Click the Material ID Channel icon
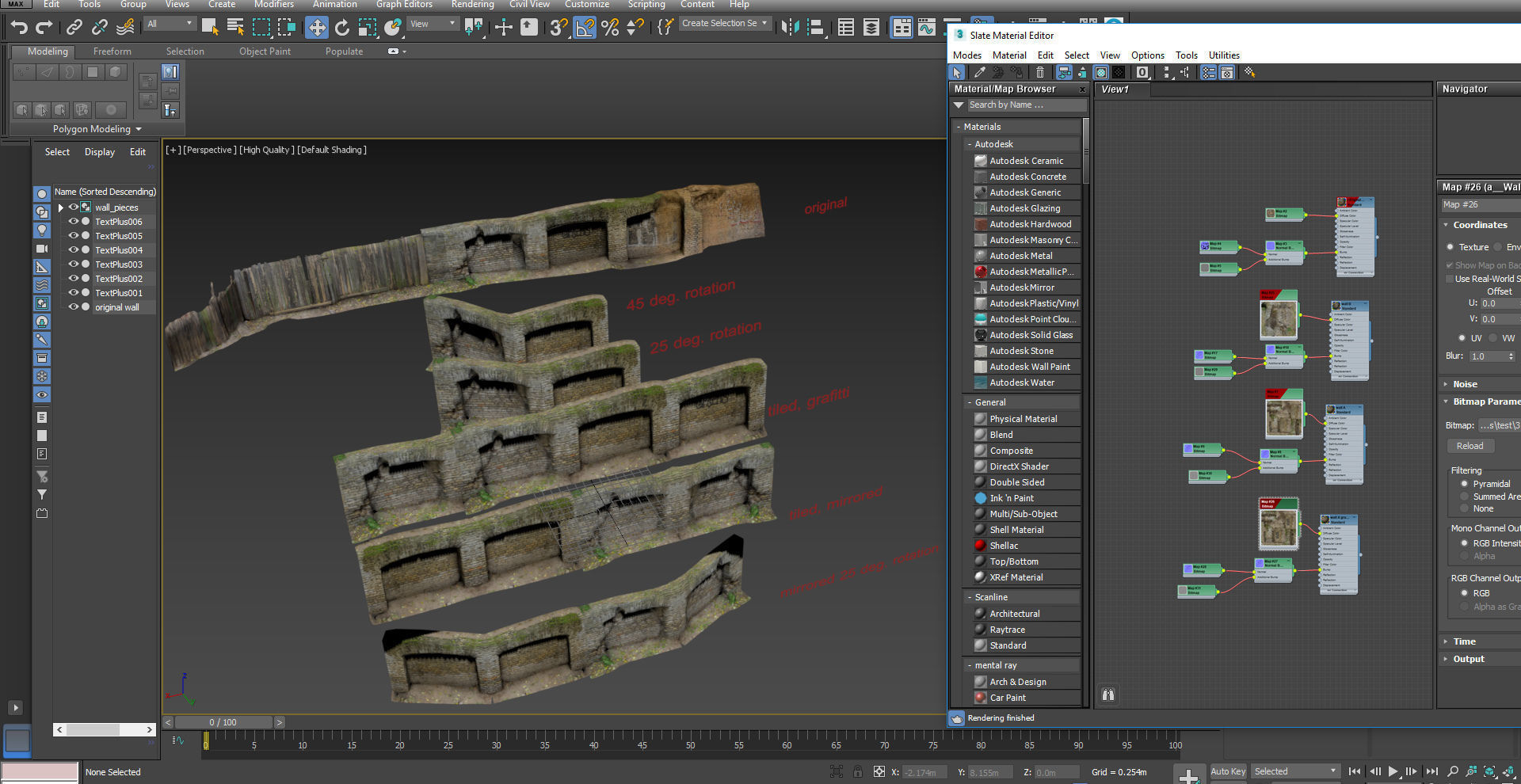This screenshot has width=1521, height=784. coord(1142,72)
